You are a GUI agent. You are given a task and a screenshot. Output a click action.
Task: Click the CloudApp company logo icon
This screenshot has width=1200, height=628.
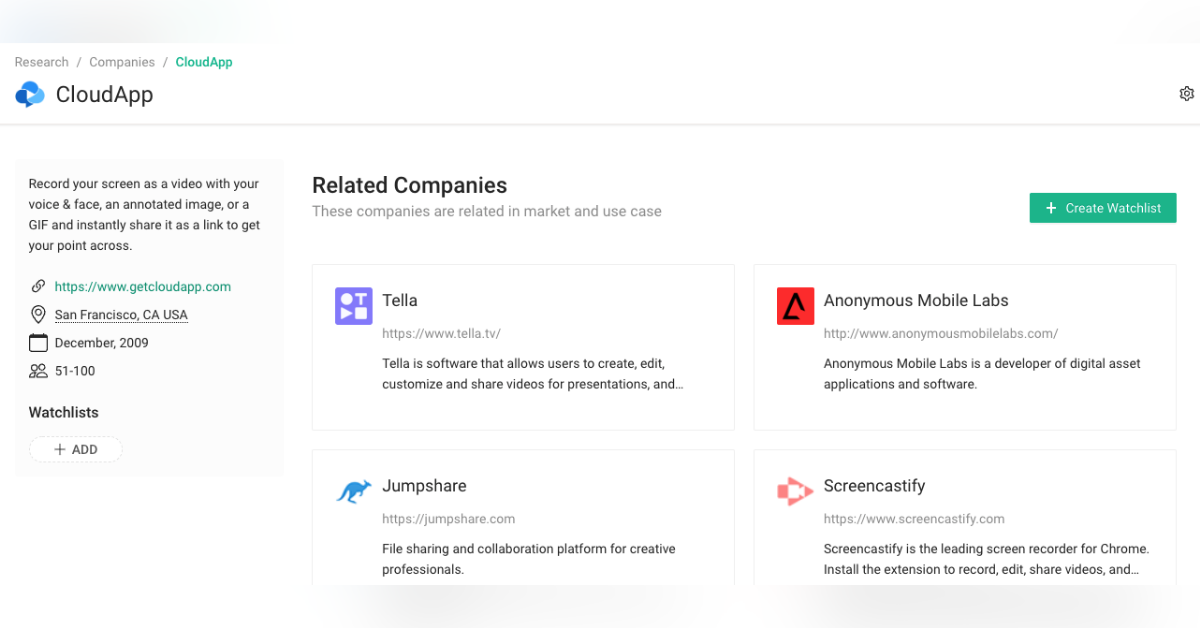tap(29, 94)
